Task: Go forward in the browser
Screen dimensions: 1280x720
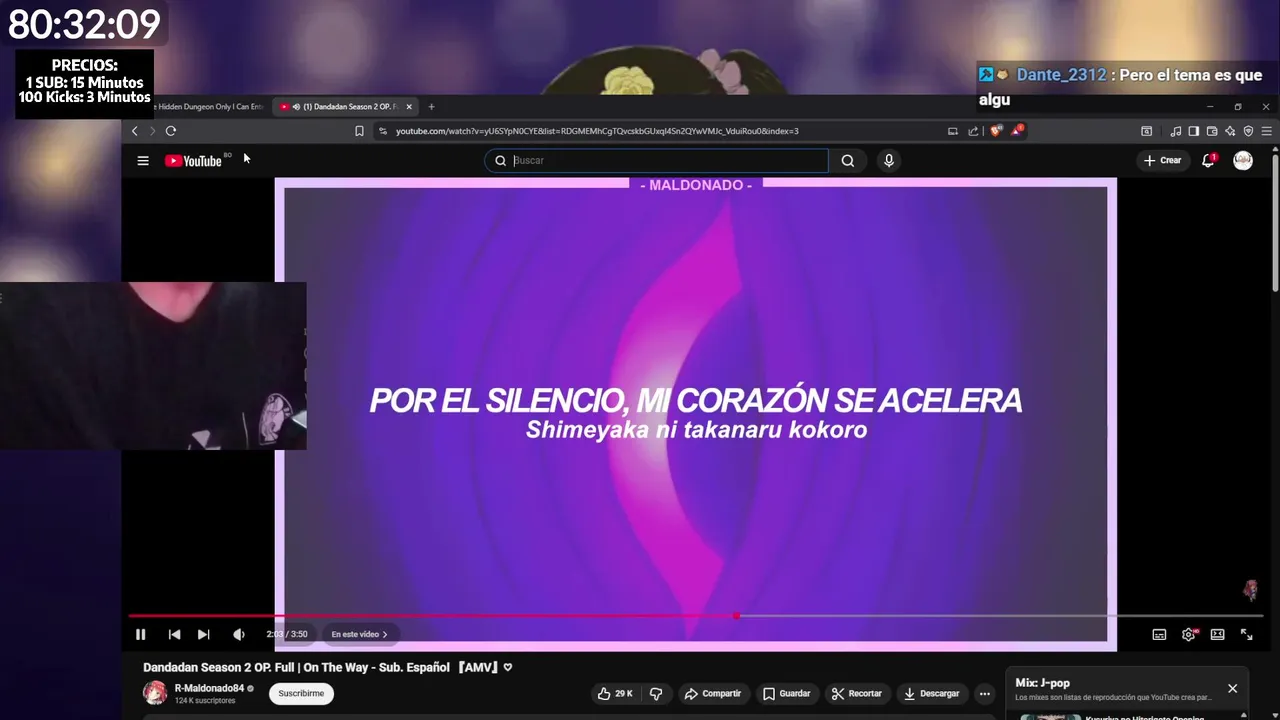Action: coord(152,131)
